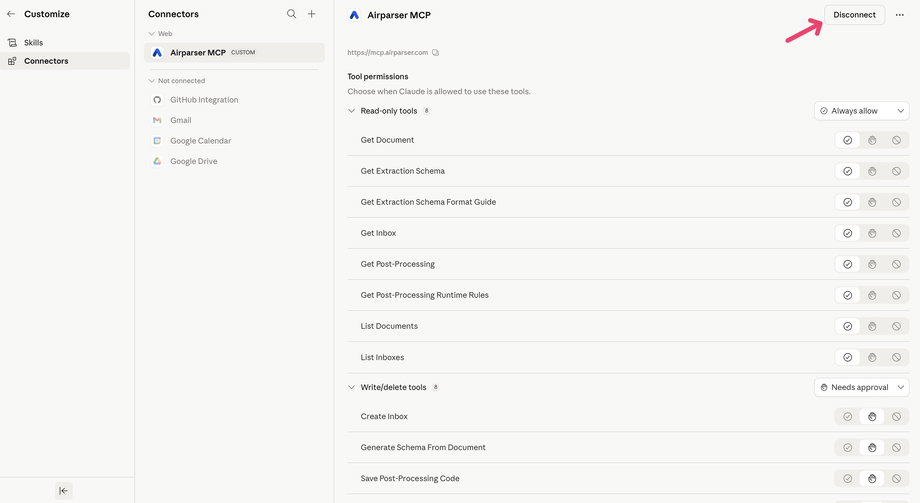Collapse the Write/delete tools section
This screenshot has height=503, width=920.
351,387
